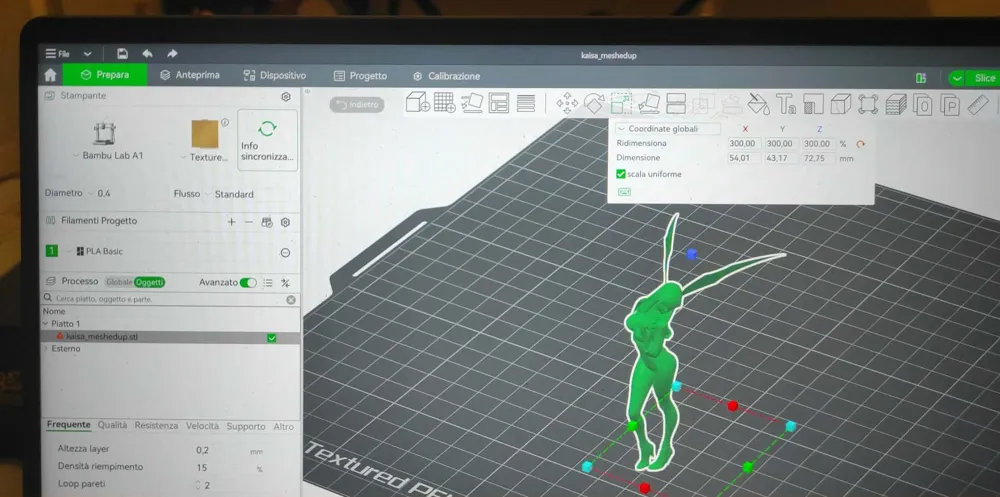Select the Move tool in toolbar
Image resolution: width=1000 pixels, height=497 pixels.
(567, 103)
